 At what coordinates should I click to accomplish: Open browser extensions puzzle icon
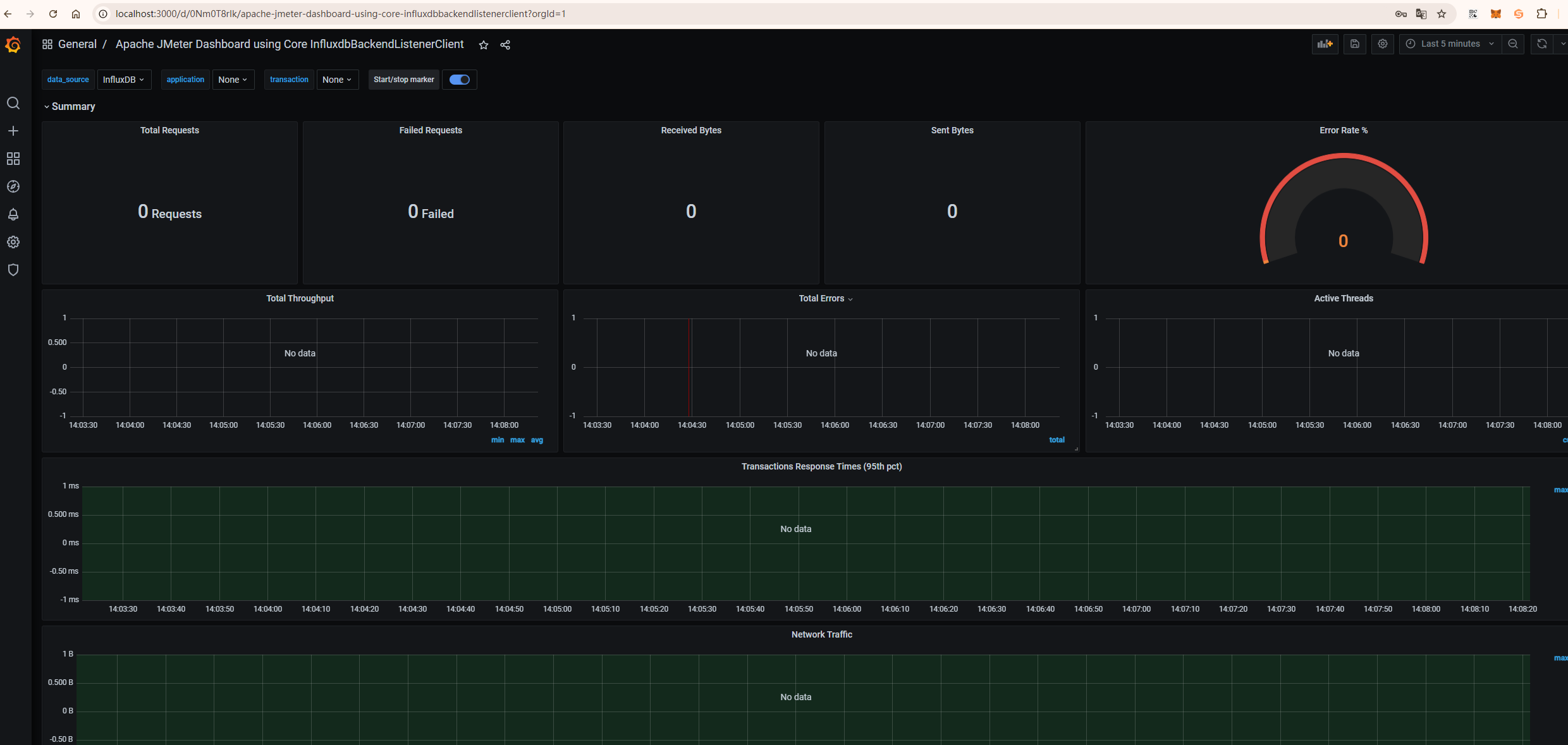tap(1542, 14)
